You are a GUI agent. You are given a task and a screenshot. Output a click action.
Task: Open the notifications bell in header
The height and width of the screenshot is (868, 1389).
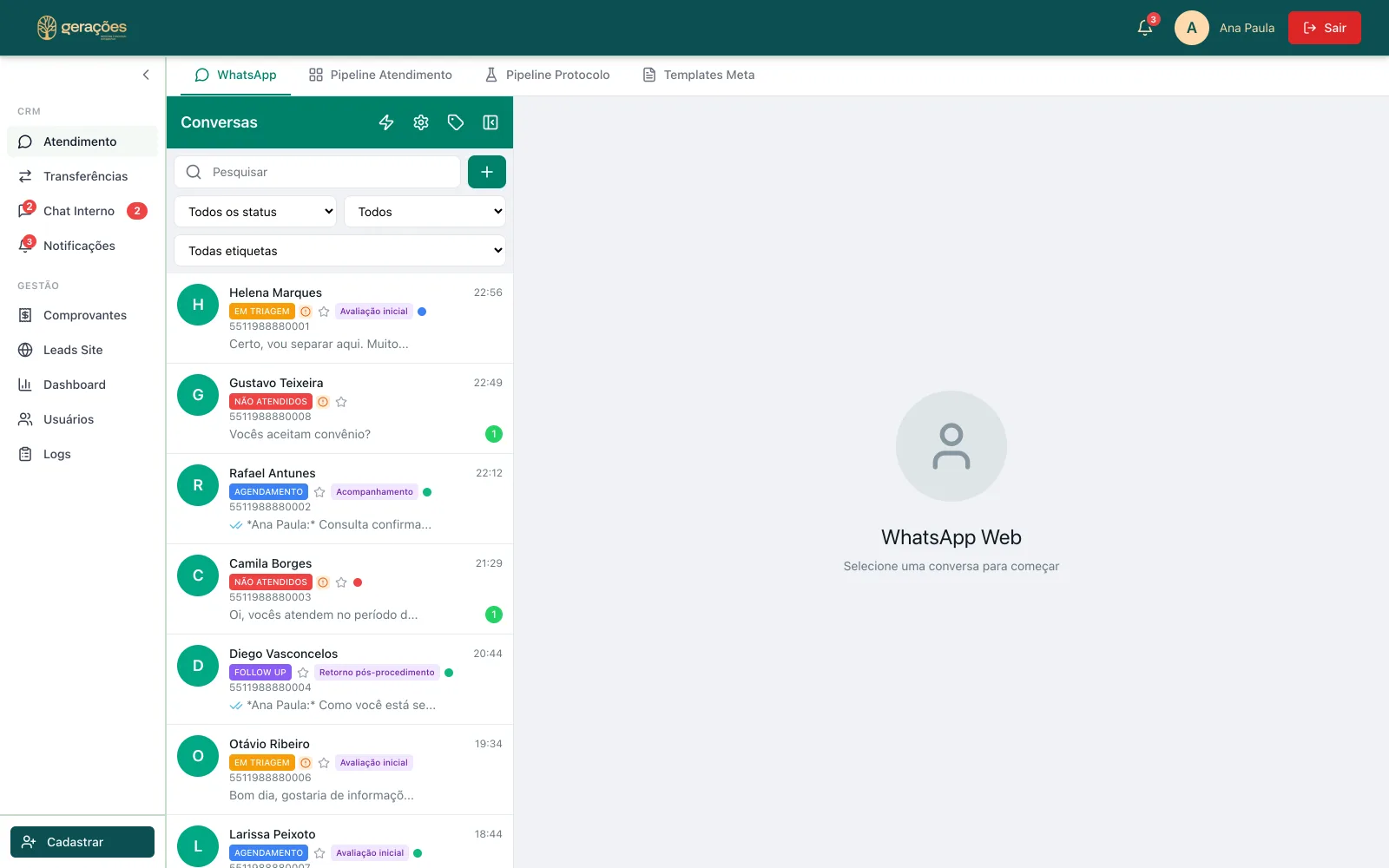(x=1145, y=28)
